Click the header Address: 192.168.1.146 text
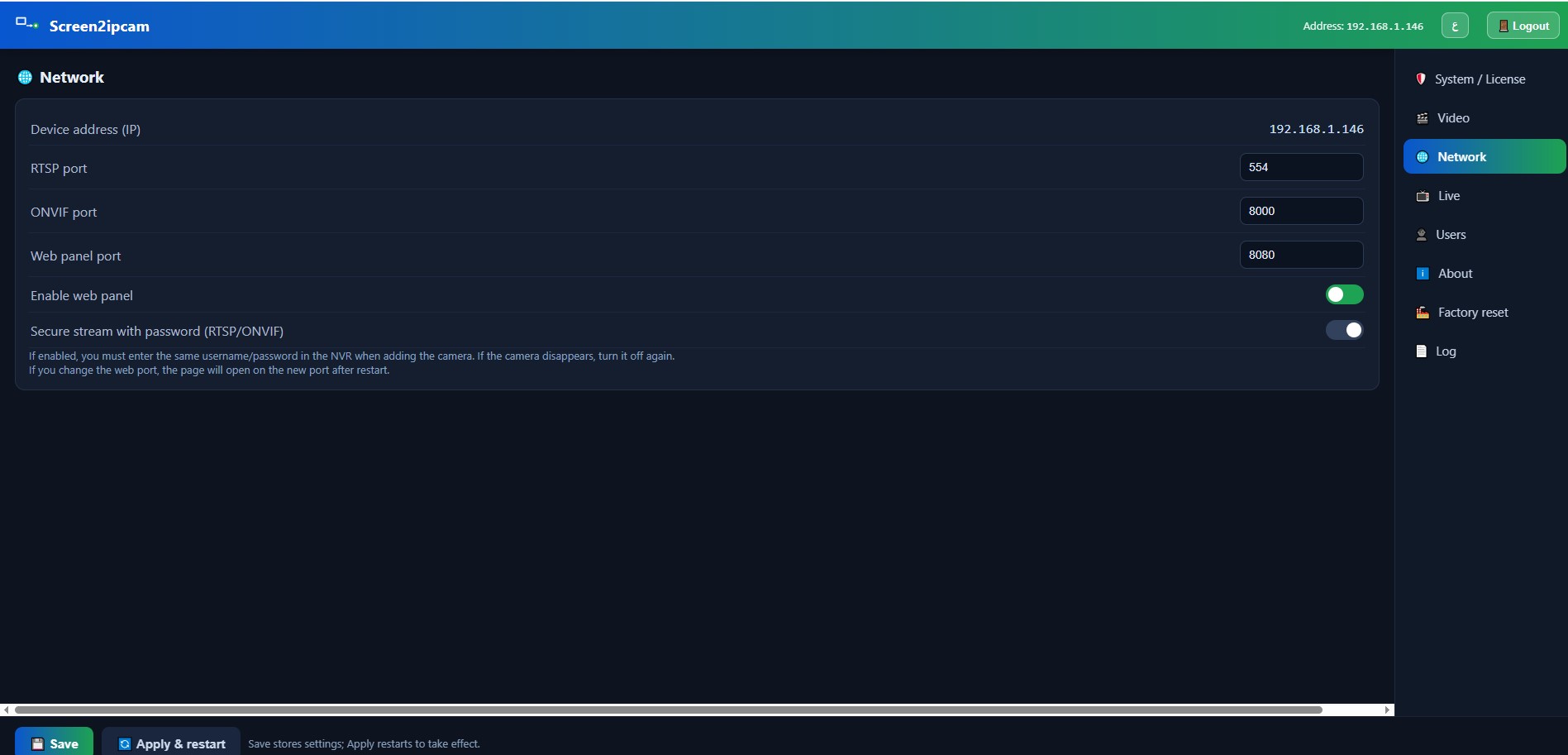The image size is (1568, 755). tap(1363, 26)
